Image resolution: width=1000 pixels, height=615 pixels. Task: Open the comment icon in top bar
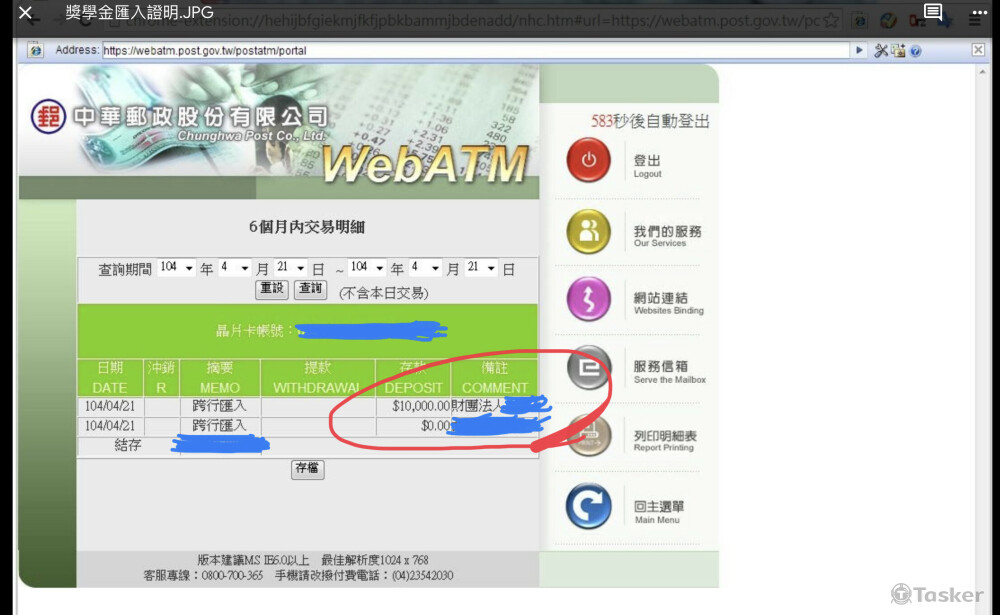[932, 13]
